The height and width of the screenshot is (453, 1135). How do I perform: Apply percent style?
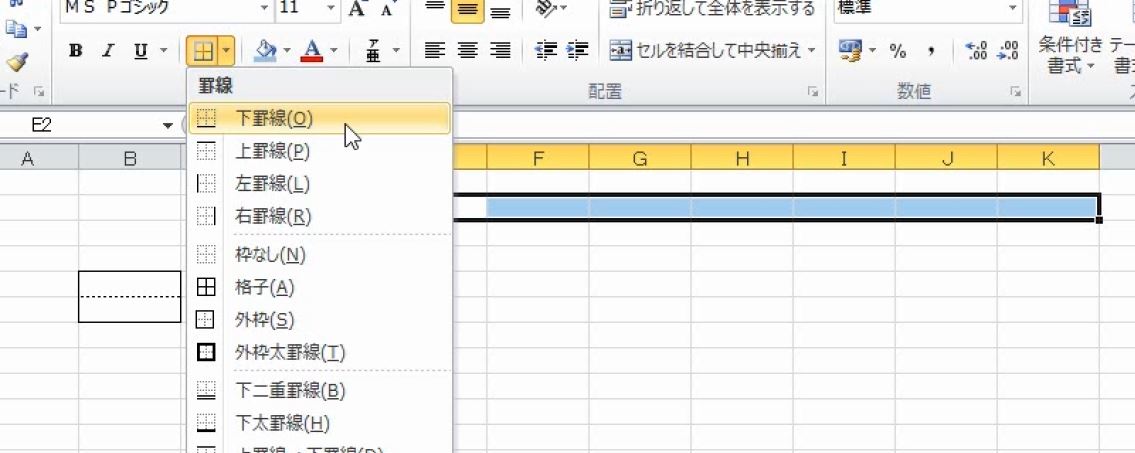coord(898,51)
